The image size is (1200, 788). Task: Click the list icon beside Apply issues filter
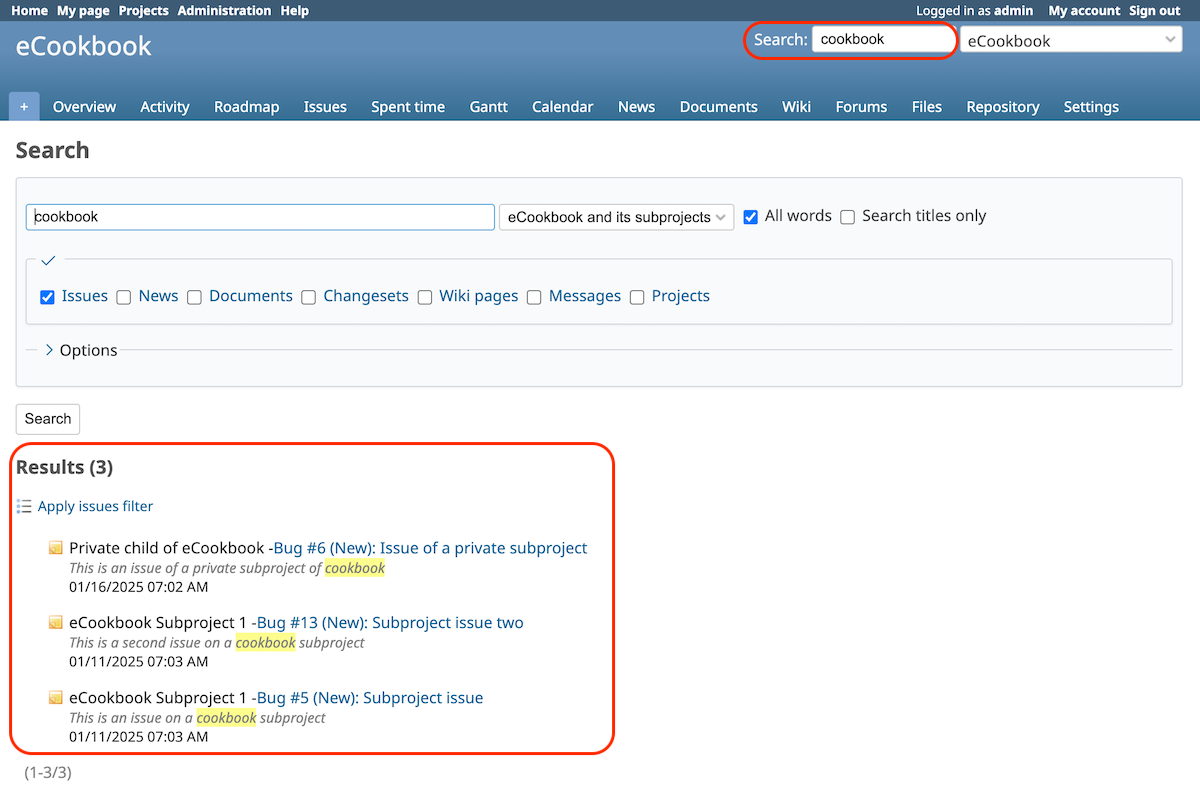point(22,506)
